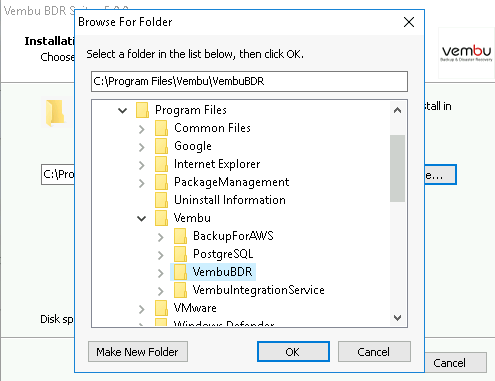Cancel the Browse For Folder dialog
495x381 pixels.
374,352
